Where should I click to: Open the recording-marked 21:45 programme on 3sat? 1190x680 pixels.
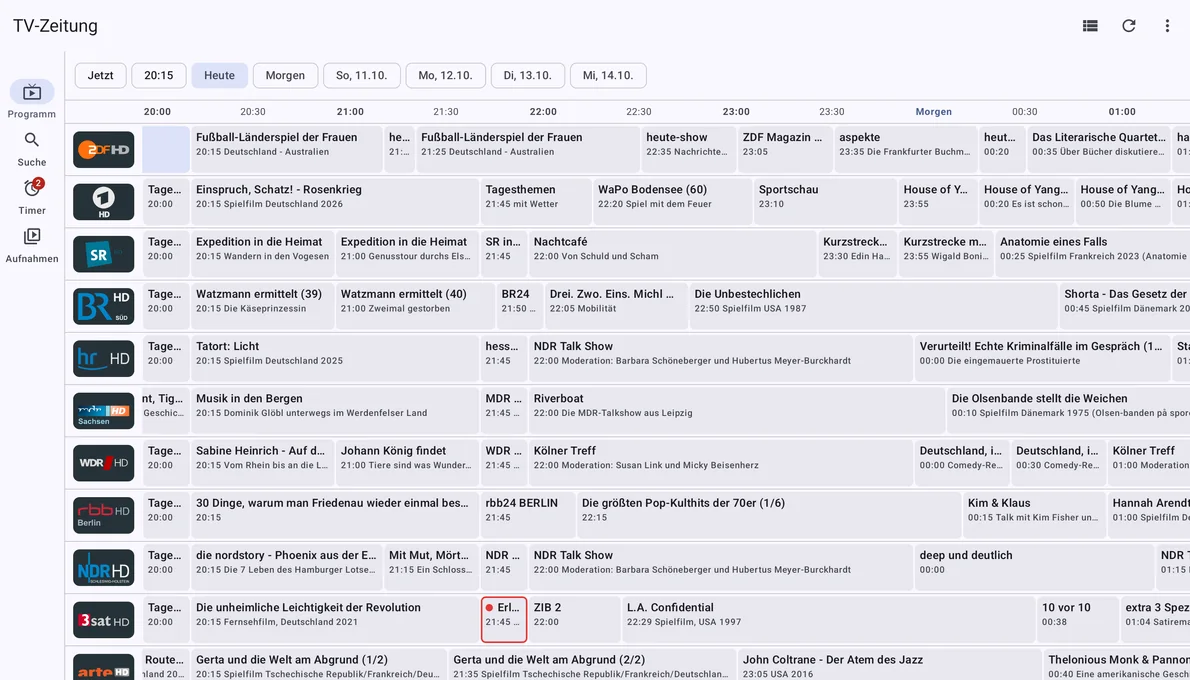[504, 621]
